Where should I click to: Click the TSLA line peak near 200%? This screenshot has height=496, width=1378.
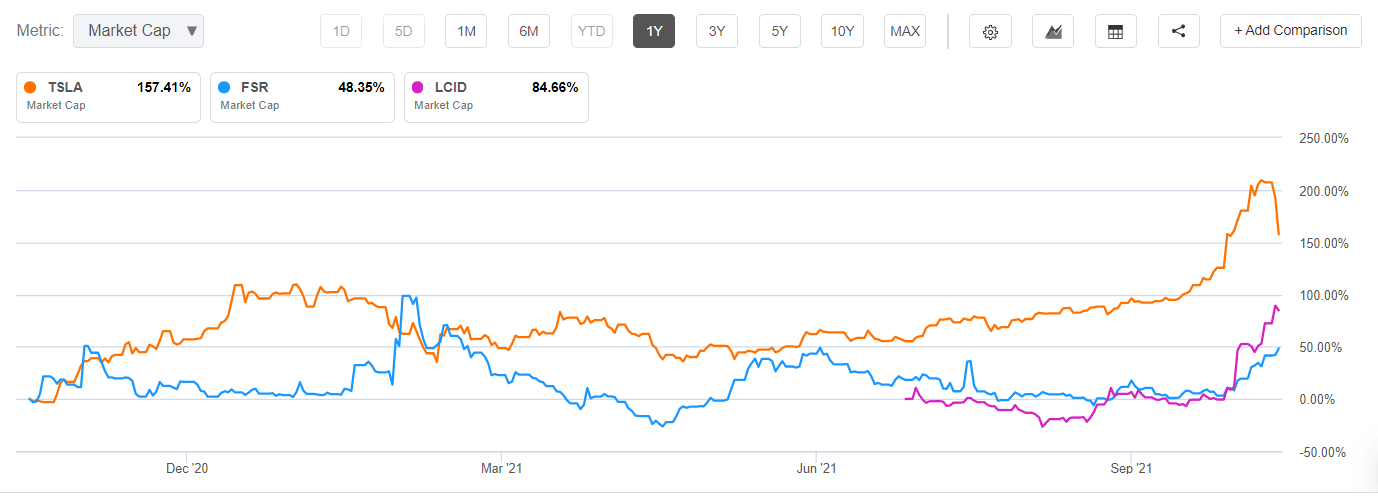pyautogui.click(x=1262, y=181)
